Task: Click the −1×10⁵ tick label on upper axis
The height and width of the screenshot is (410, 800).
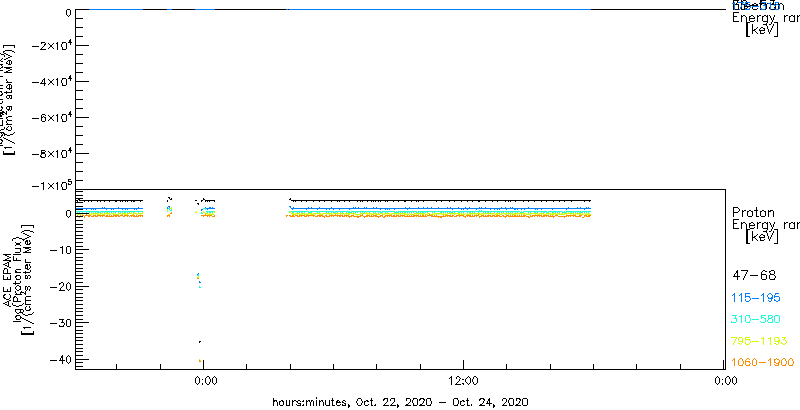Action: click(51, 186)
